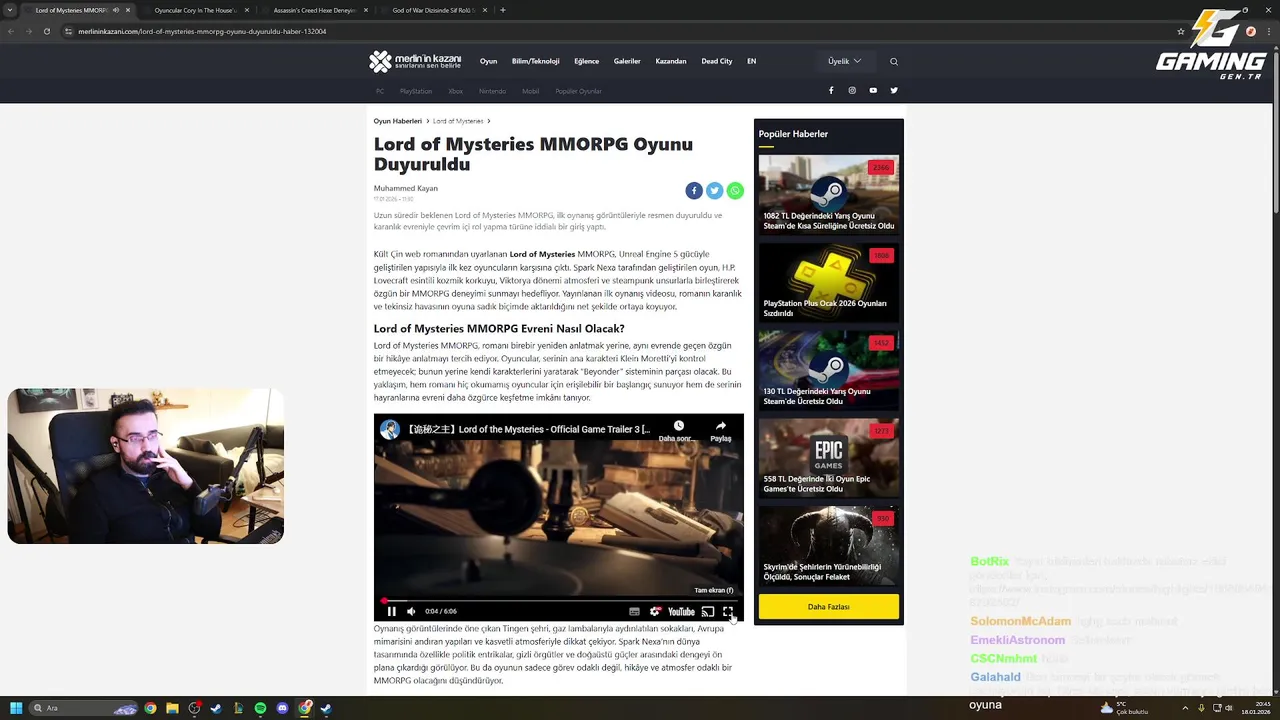
Task: Click the browser address bar URL
Action: [x=202, y=31]
